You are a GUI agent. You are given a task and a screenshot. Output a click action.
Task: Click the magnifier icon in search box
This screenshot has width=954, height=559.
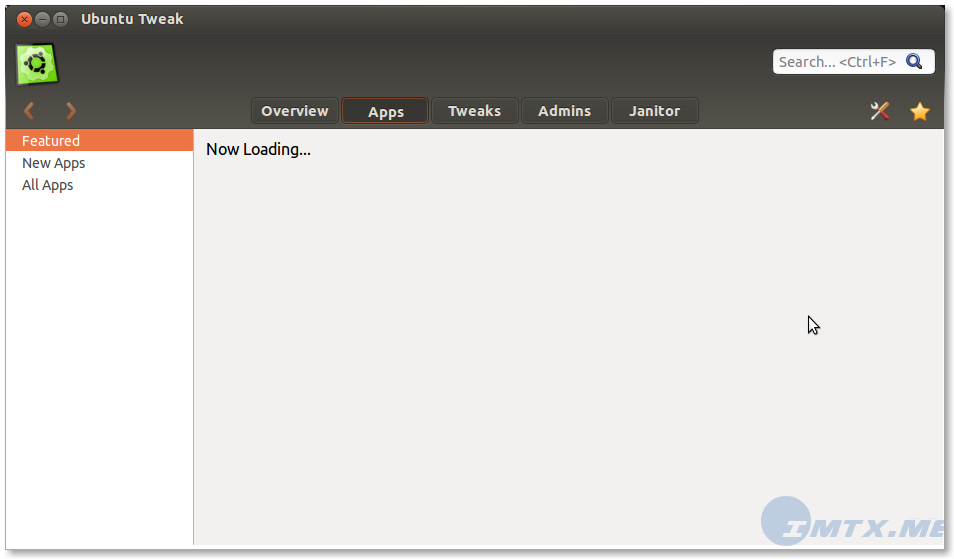tap(914, 61)
